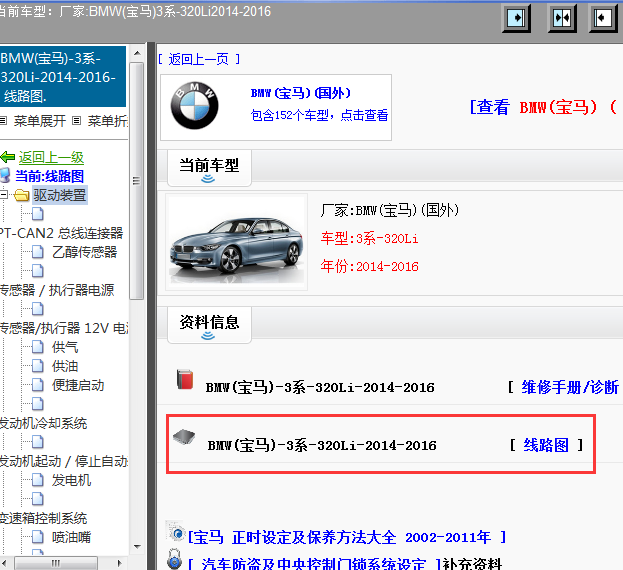Open the 线路图 link
Viewport: 623px width, 570px height.
[x=546, y=445]
